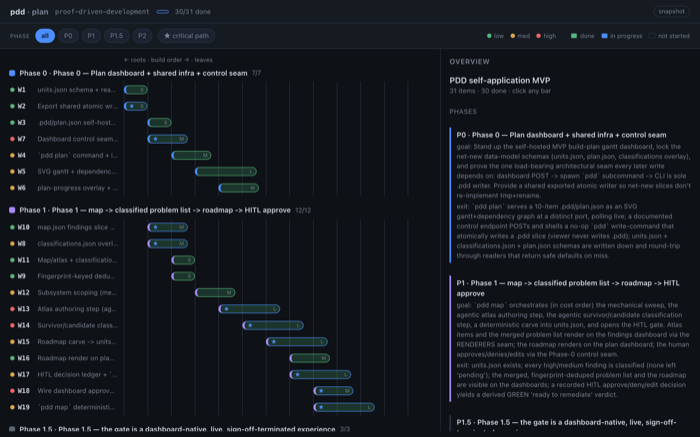
Task: Click the Phase 1.5 group header
Action: pos(179,429)
